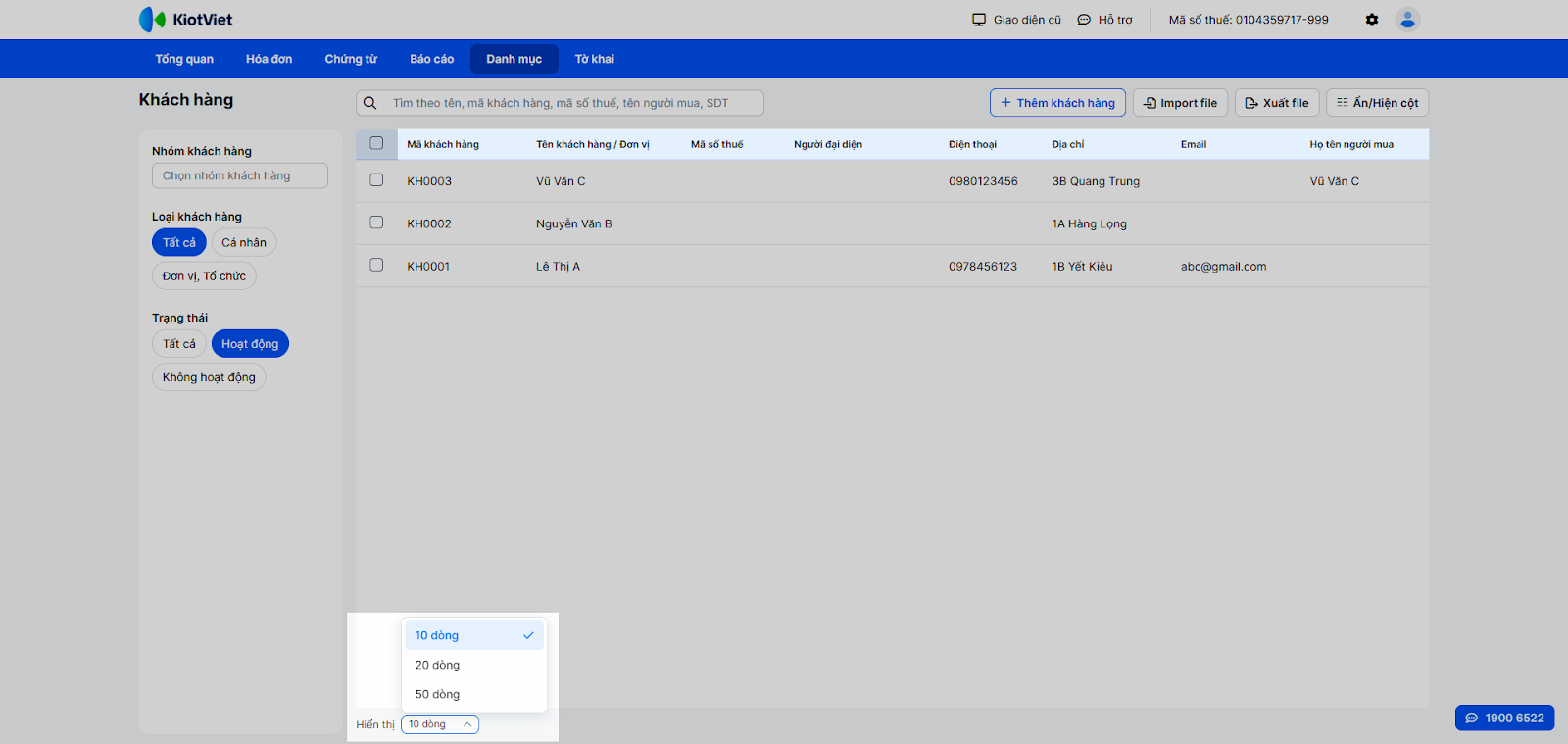Open Chọn nhóm khách hàng dropdown
This screenshot has height=744, width=1568.
[240, 175]
